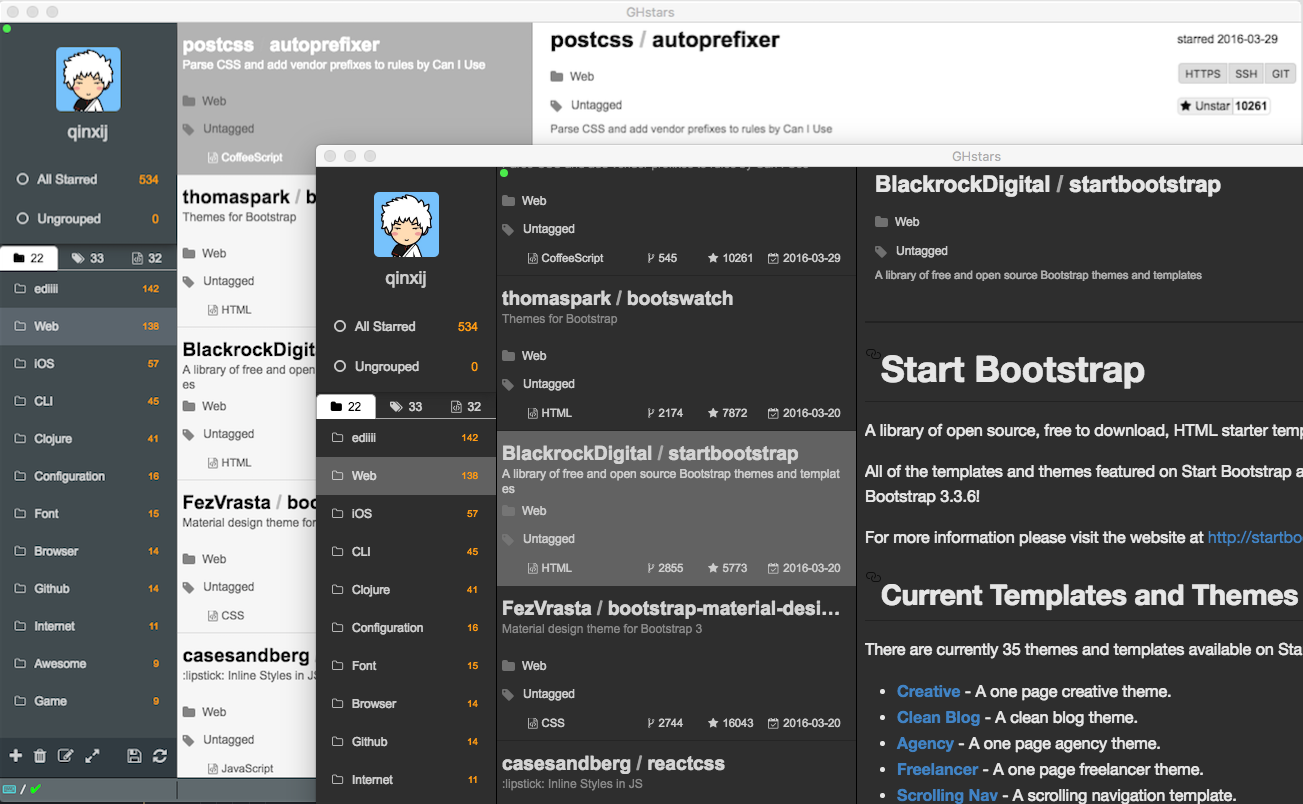Save using floppy disk icon in back window
The image size is (1303, 804).
[x=134, y=756]
